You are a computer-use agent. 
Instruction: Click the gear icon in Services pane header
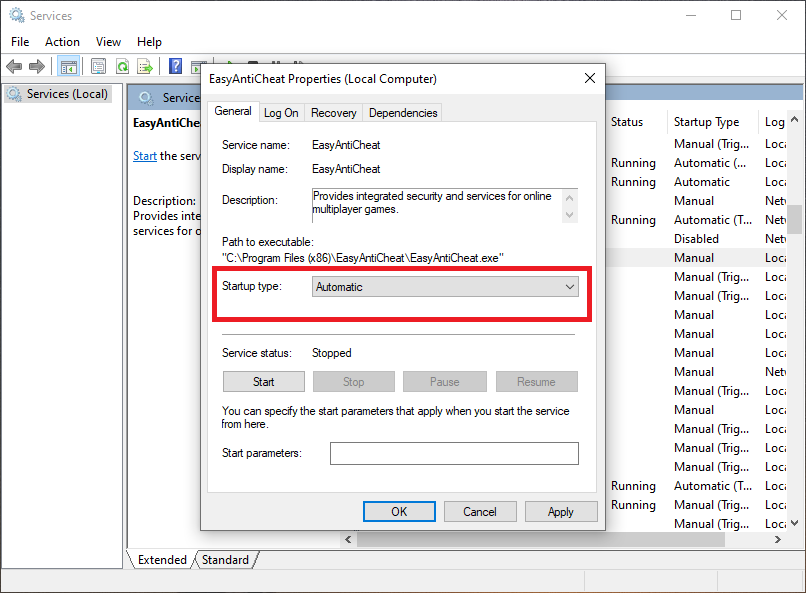(146, 98)
